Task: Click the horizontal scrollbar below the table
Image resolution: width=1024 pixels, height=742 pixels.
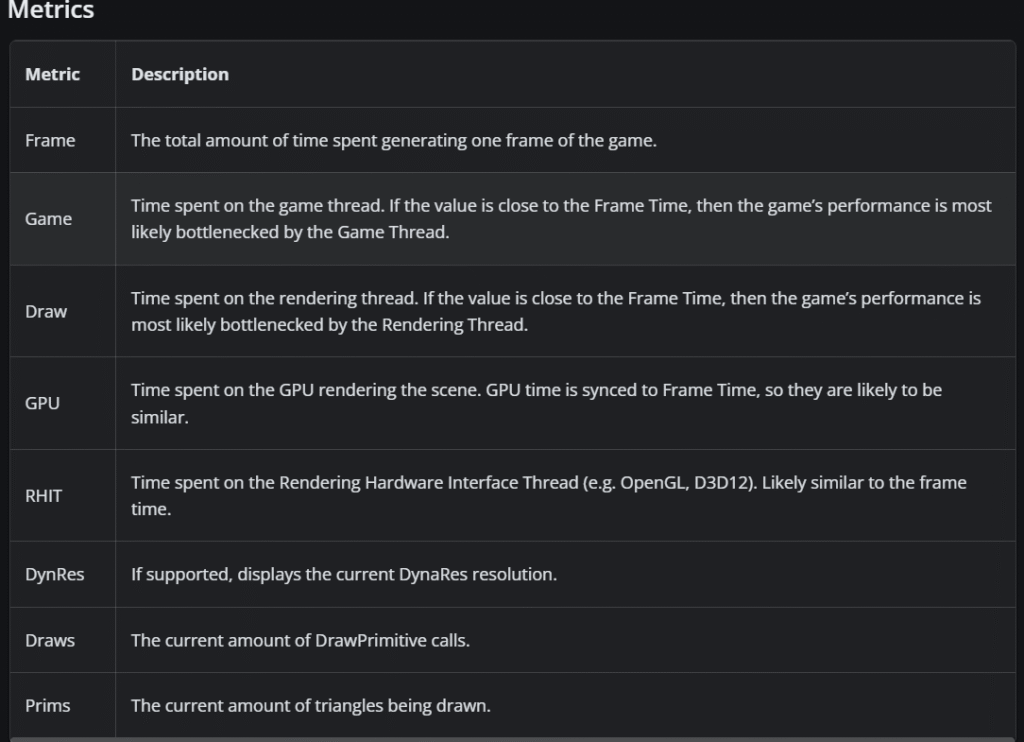Action: pos(512,739)
